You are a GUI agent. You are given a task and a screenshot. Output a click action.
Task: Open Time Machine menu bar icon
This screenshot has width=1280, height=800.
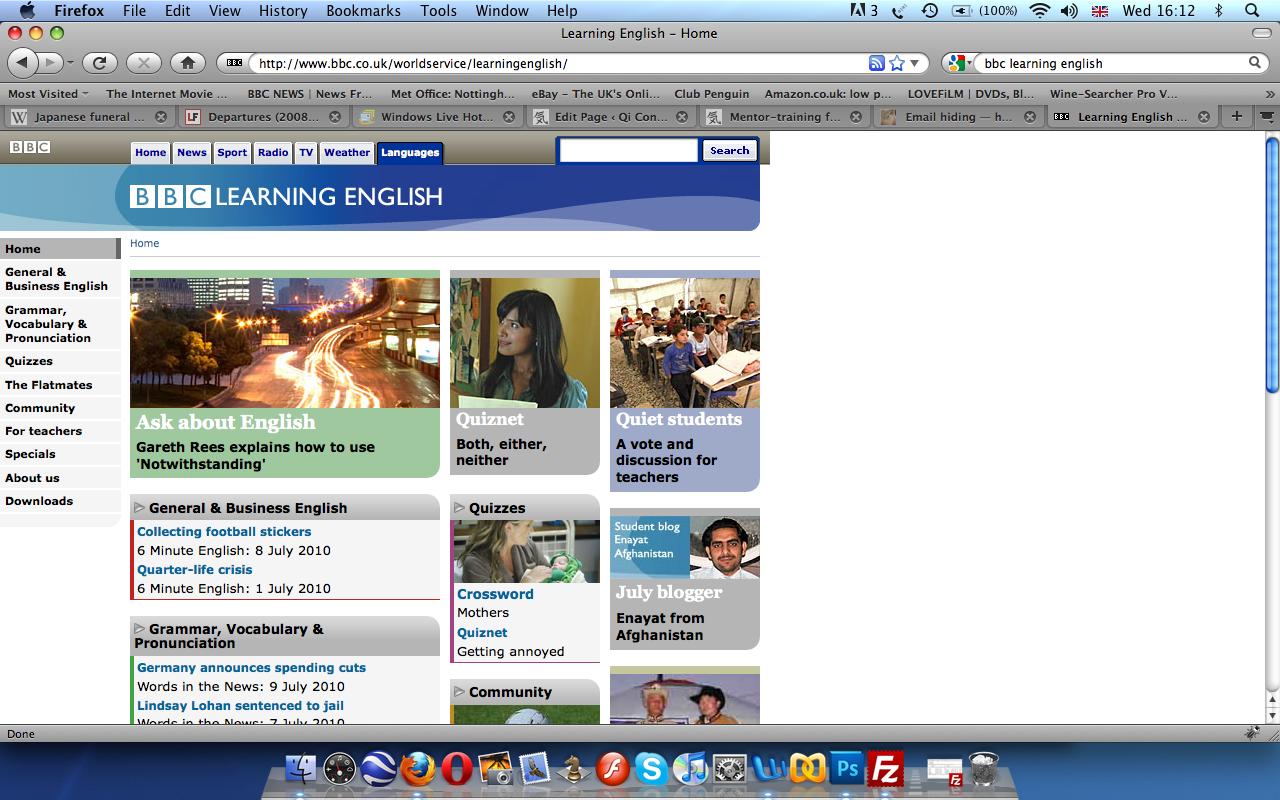tap(930, 11)
